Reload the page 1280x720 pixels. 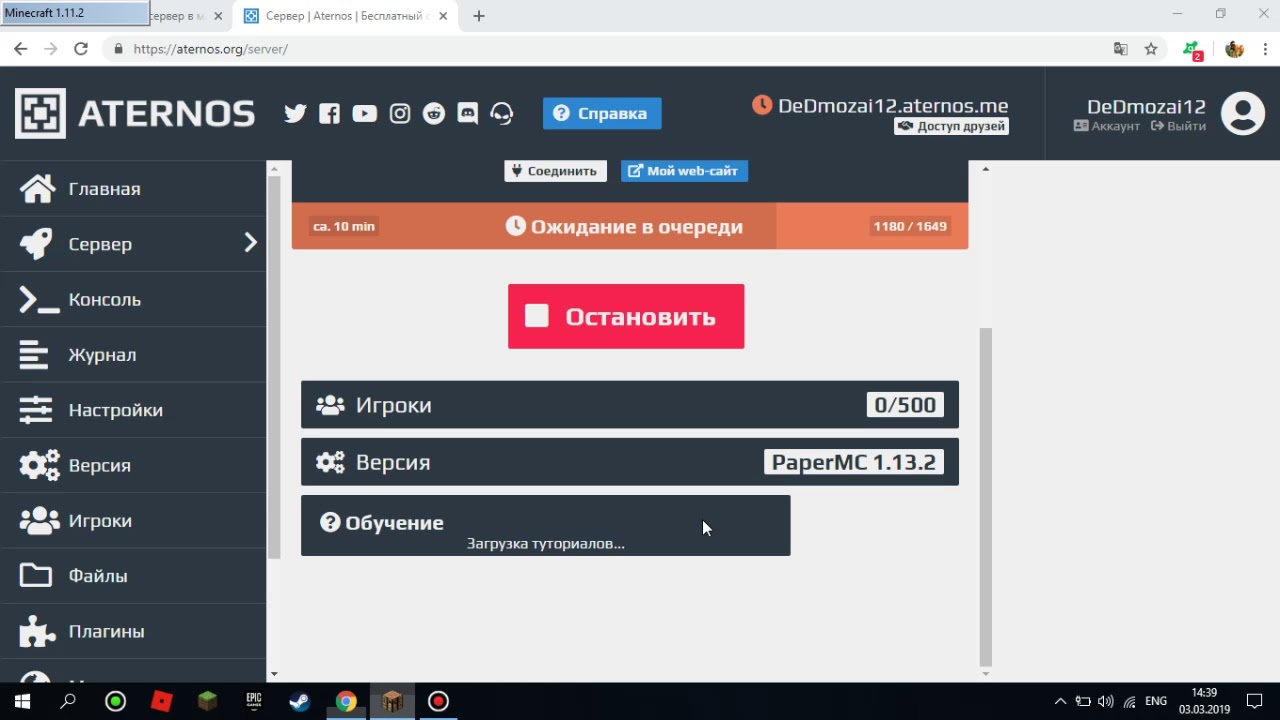[x=81, y=48]
